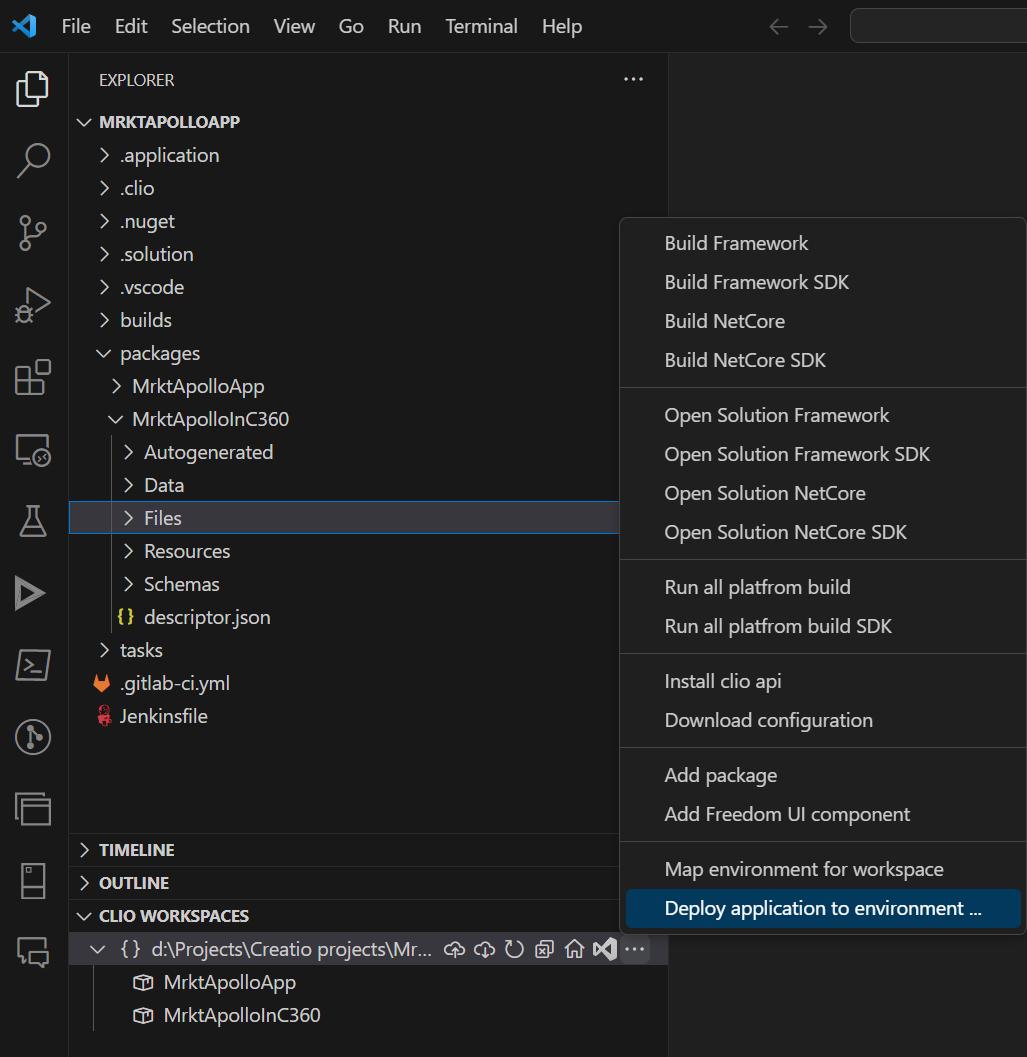Viewport: 1027px width, 1057px height.
Task: Open the Run and Debug view
Action: [x=32, y=305]
